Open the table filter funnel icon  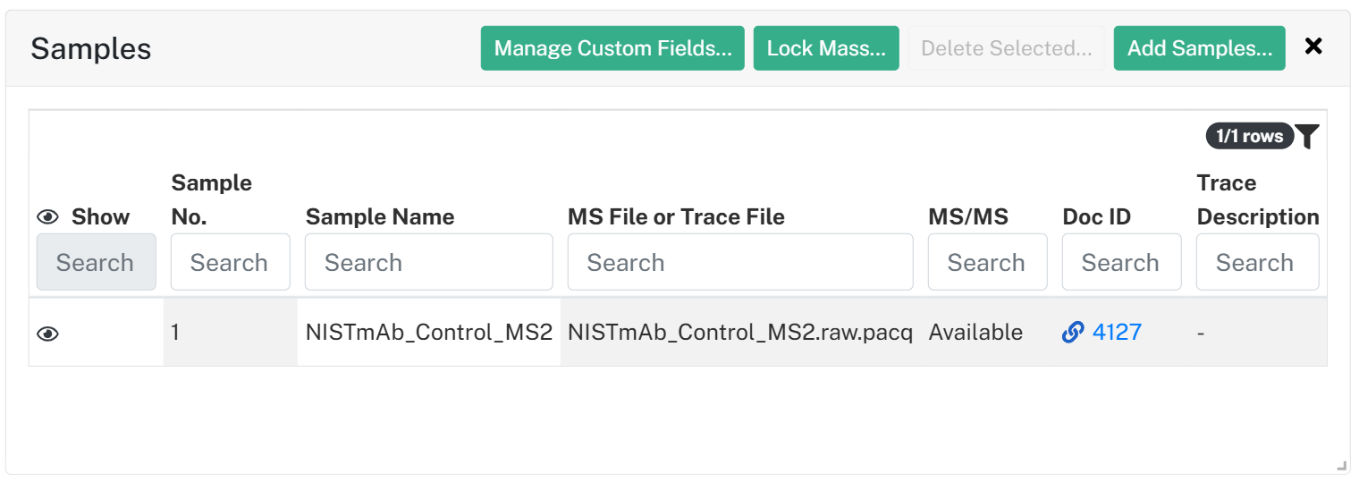[x=1307, y=137]
